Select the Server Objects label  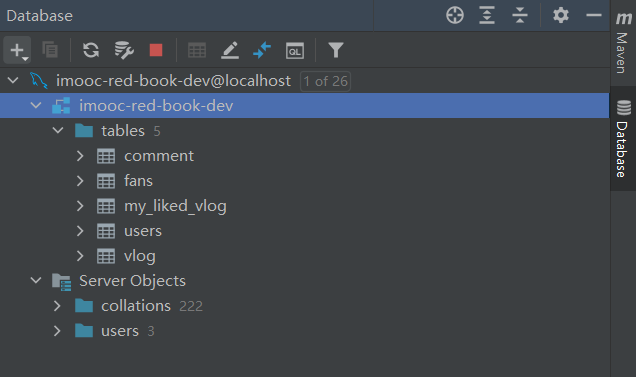(132, 281)
